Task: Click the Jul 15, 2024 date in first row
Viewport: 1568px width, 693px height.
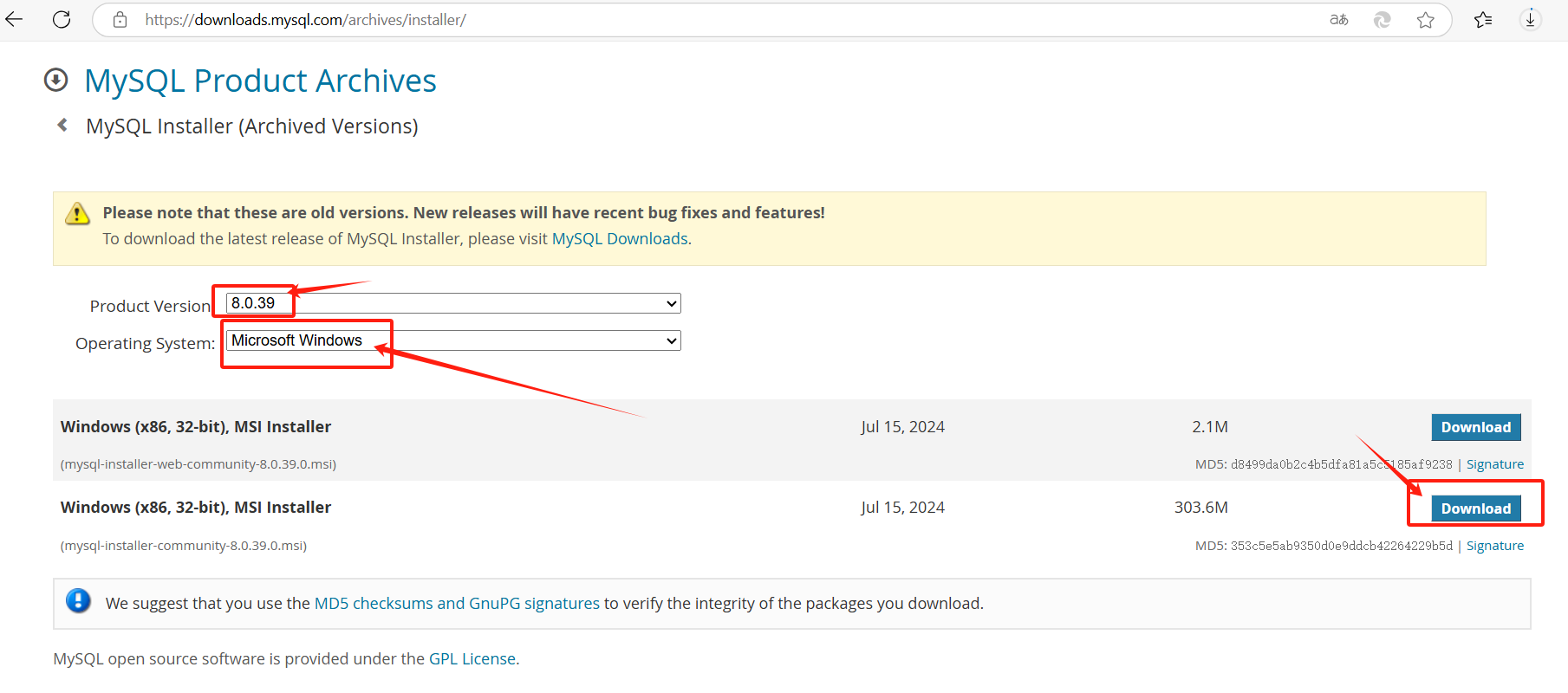Action: 902,427
